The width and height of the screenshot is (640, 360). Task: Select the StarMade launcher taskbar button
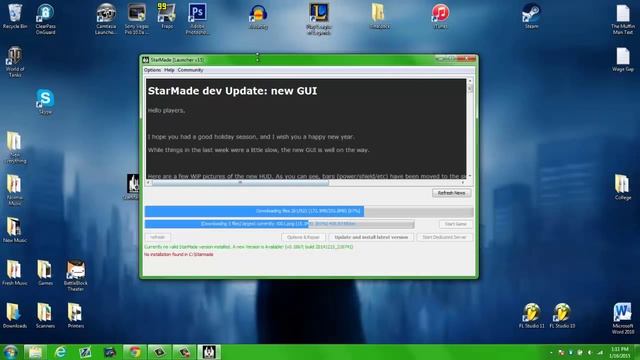pos(209,352)
